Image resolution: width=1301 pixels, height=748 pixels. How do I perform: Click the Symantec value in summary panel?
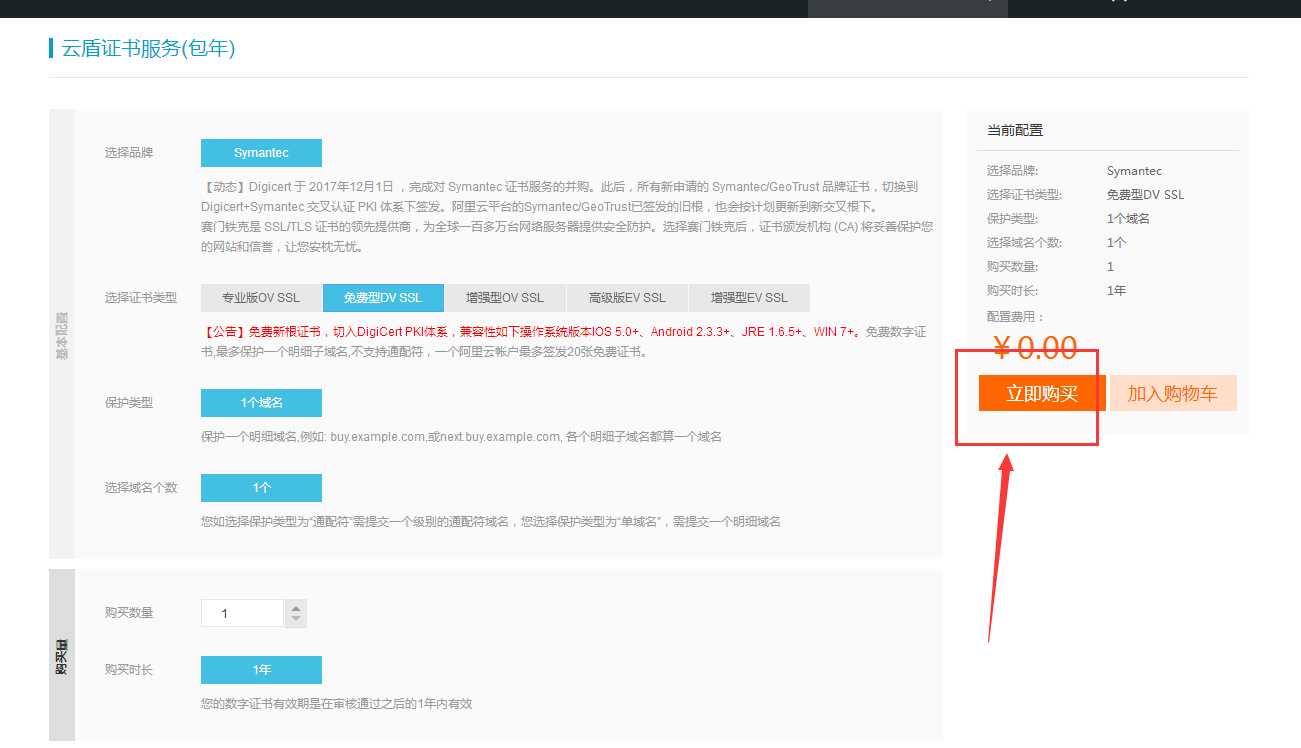point(1134,171)
